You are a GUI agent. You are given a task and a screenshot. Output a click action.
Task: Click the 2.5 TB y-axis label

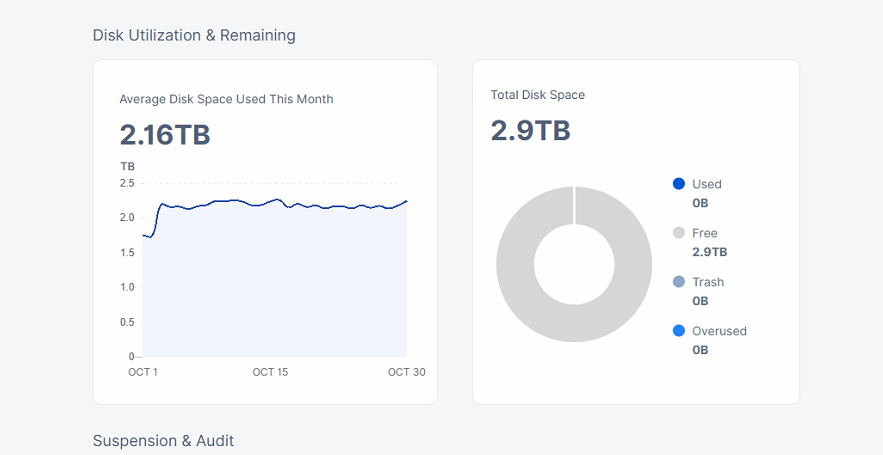pyautogui.click(x=127, y=183)
